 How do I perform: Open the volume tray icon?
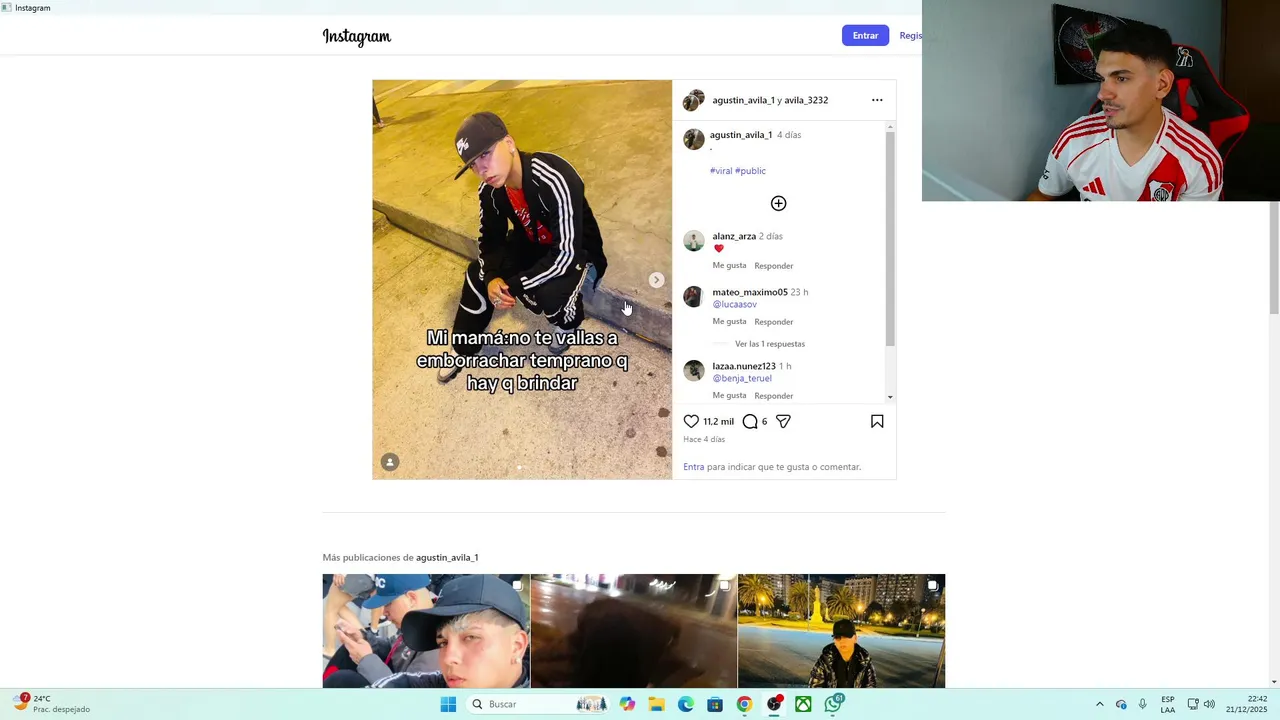coord(1209,704)
